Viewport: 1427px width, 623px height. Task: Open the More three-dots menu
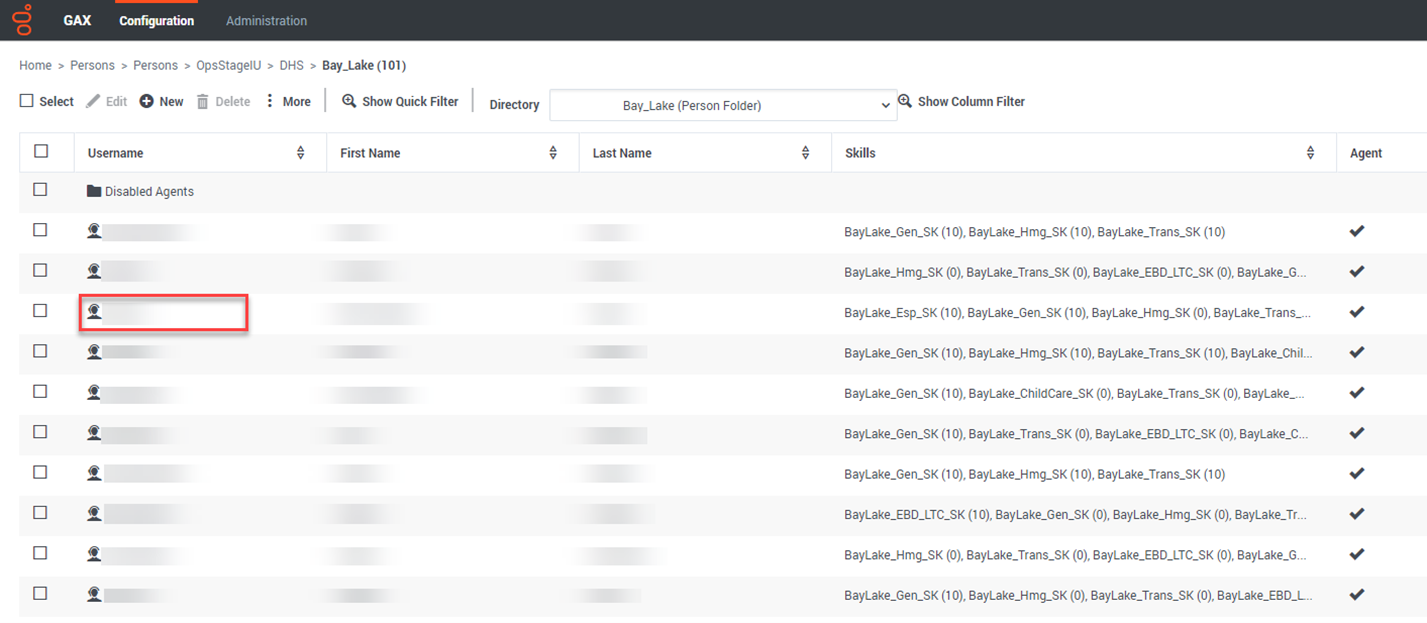270,102
